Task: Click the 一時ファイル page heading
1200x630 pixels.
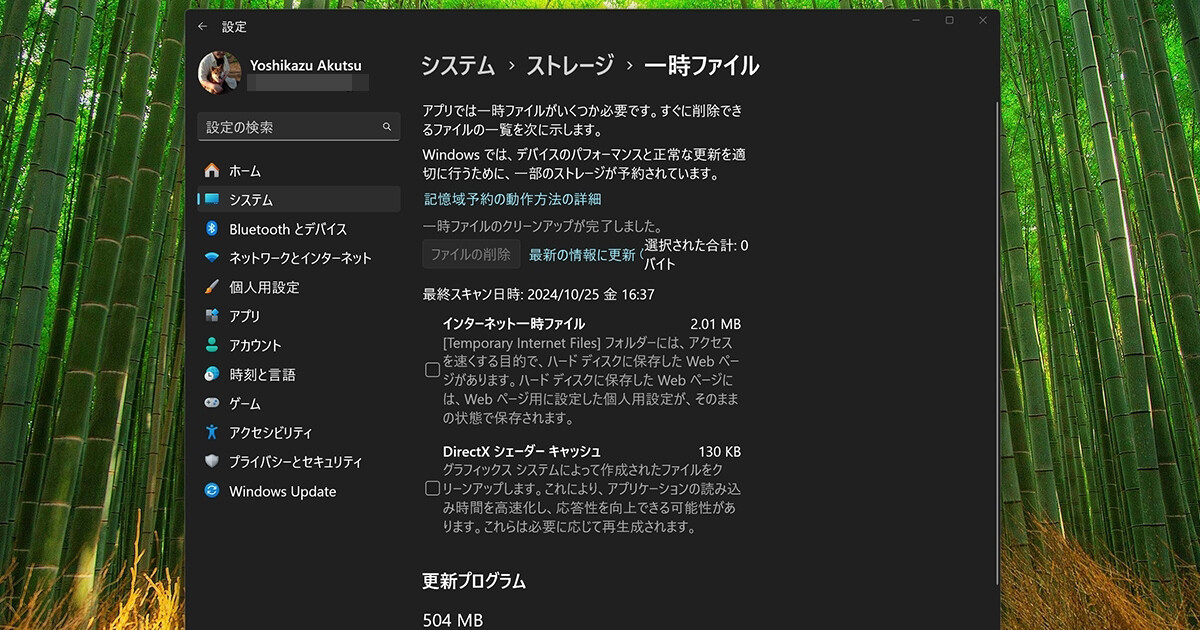Action: [702, 66]
